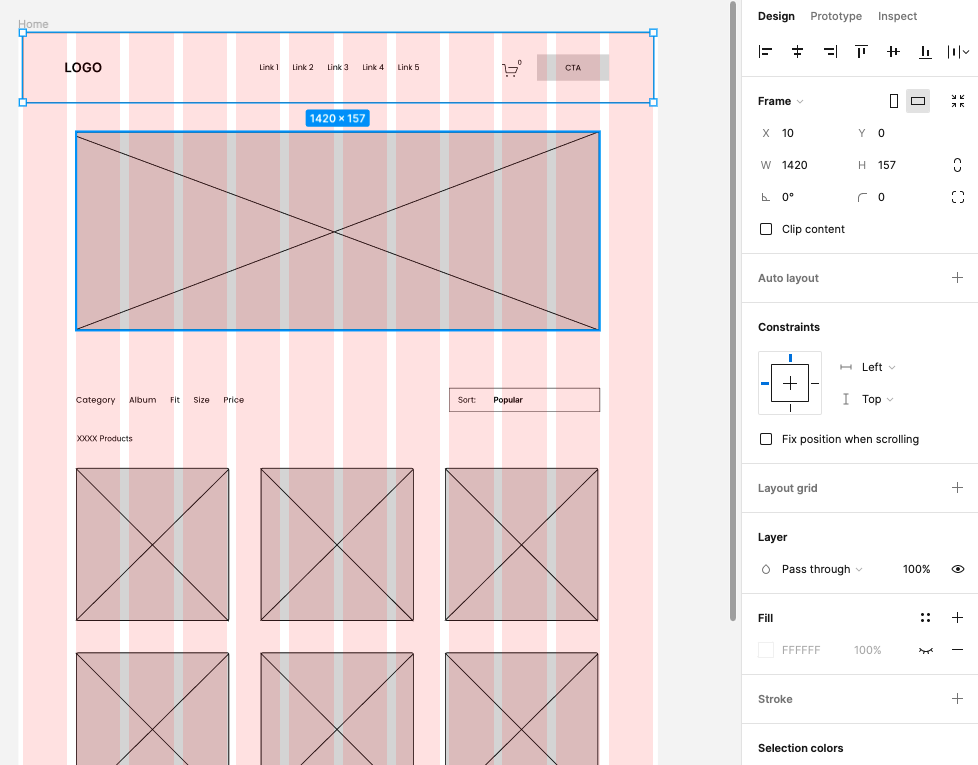Select the Align top edges icon
Image resolution: width=978 pixels, height=765 pixels.
861,51
